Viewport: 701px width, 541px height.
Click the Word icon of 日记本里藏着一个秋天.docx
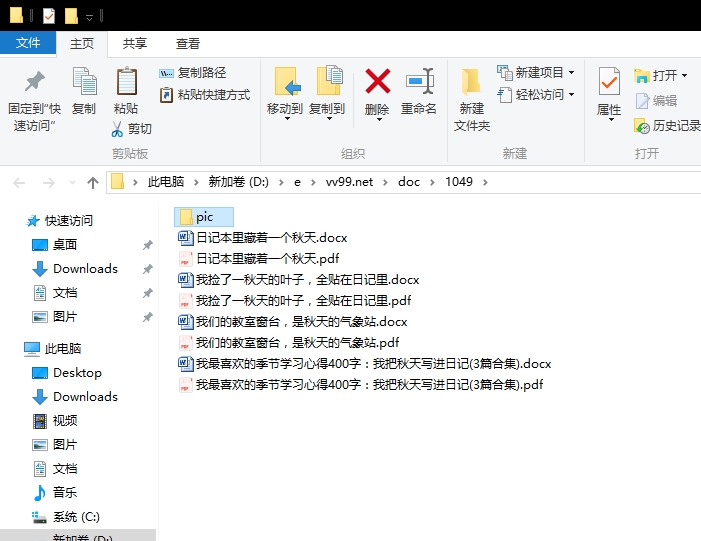coord(186,237)
